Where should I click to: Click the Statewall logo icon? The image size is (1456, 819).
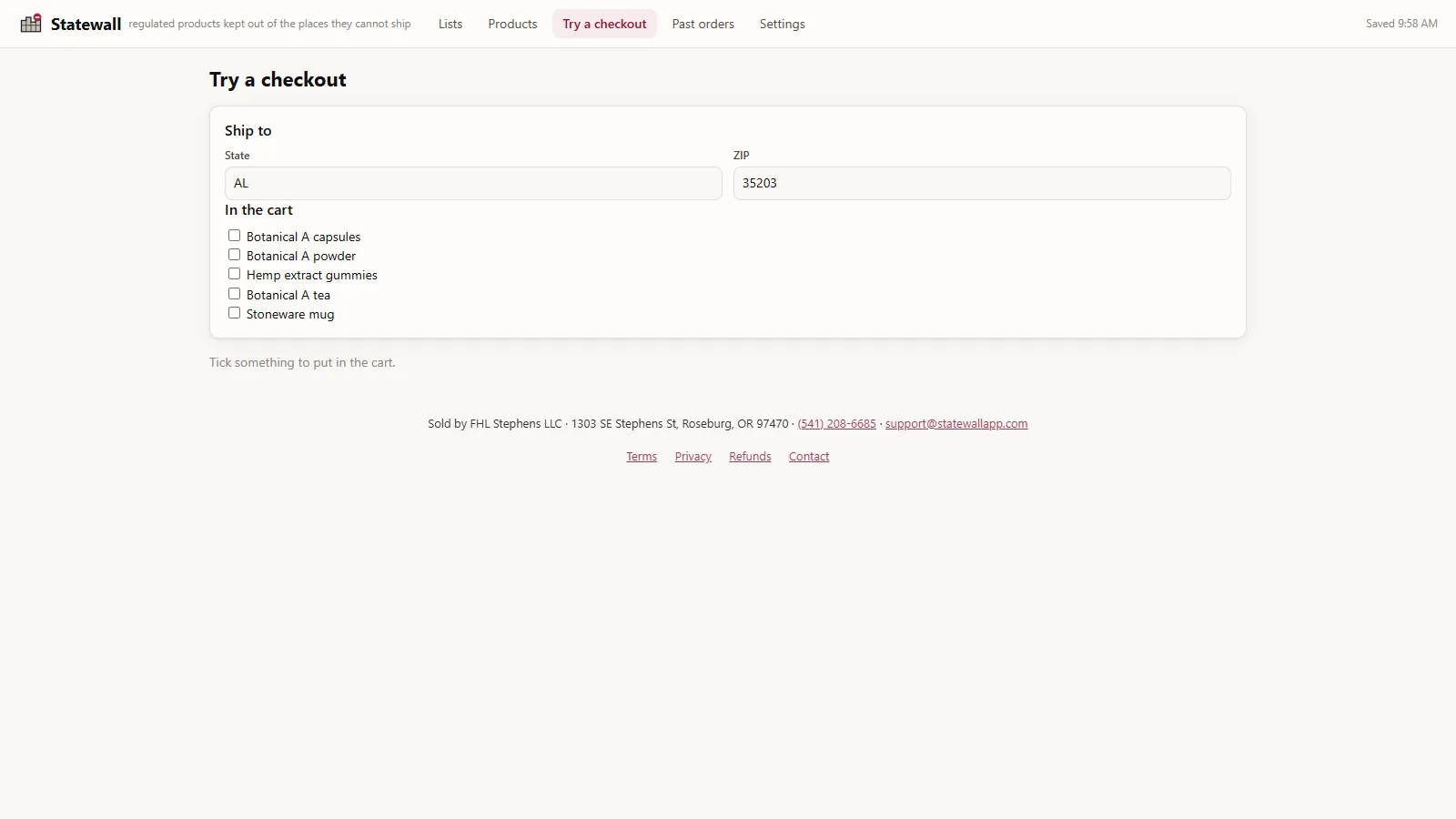(x=31, y=24)
